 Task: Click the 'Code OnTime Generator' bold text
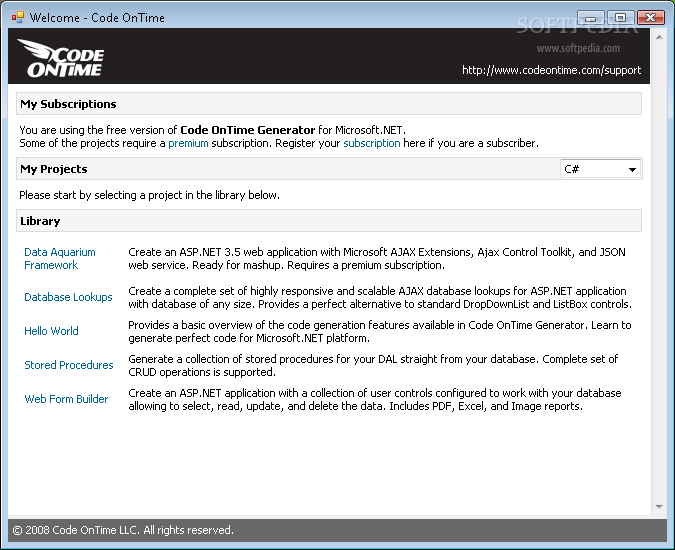(x=248, y=130)
